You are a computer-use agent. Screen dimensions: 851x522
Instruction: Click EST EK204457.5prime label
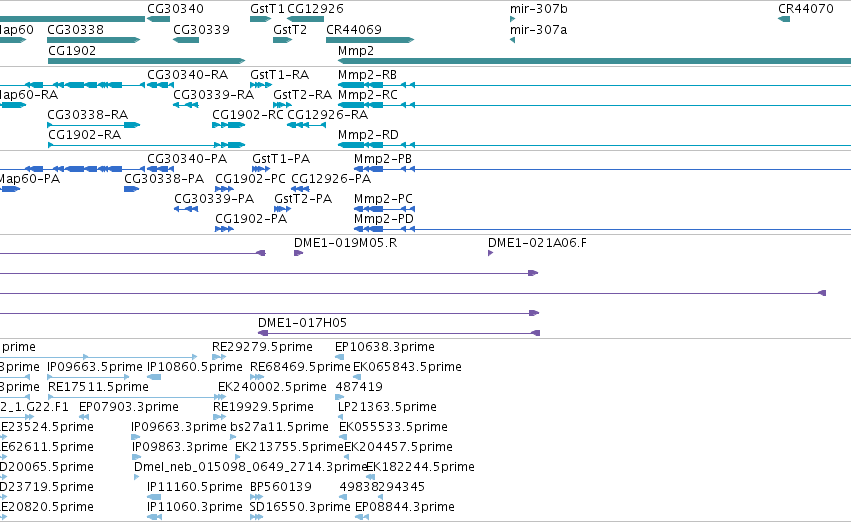click(398, 447)
